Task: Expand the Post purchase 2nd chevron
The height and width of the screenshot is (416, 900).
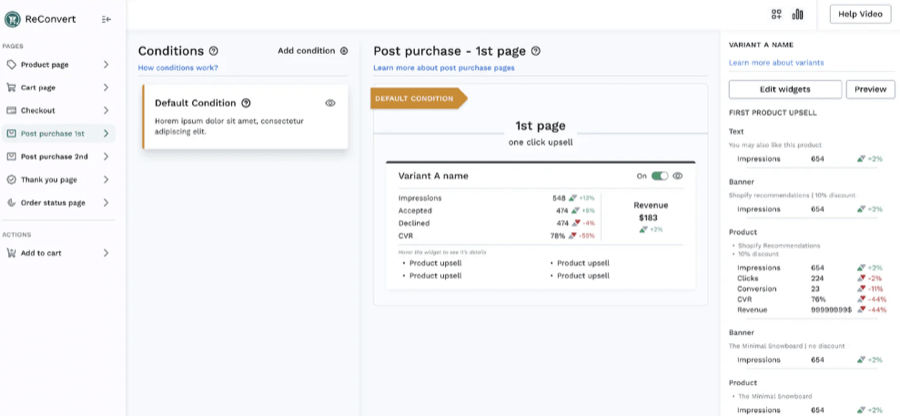Action: click(106, 157)
